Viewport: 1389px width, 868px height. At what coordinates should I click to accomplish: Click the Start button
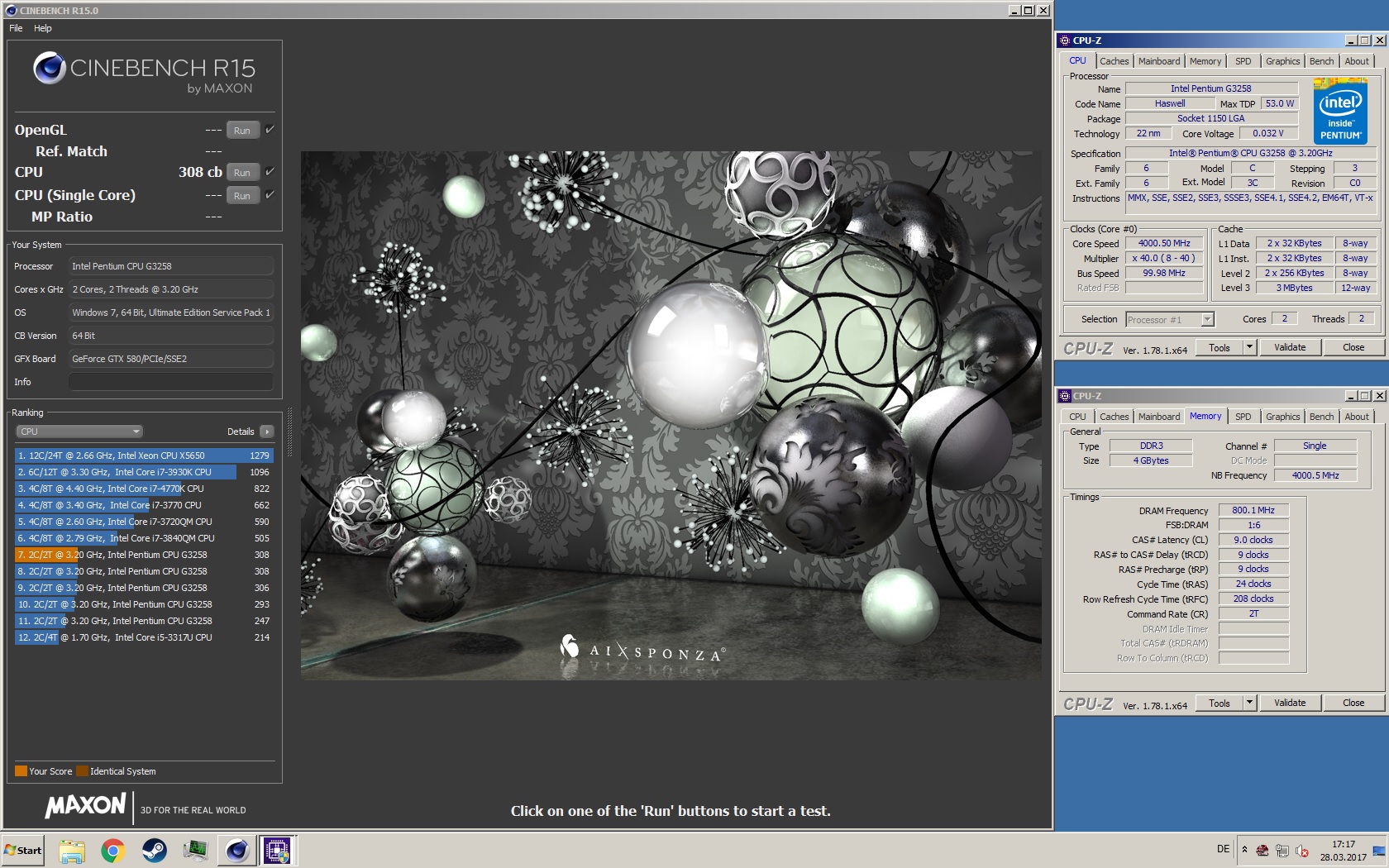[x=23, y=850]
